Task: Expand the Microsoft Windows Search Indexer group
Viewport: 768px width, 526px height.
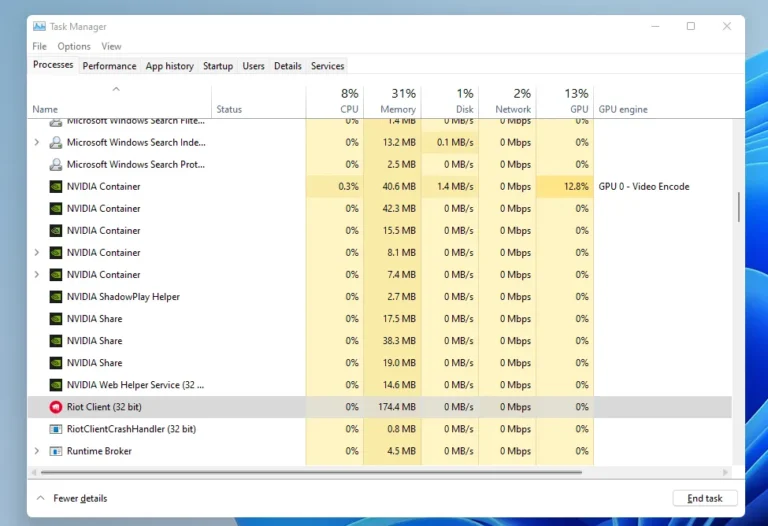Action: [x=37, y=143]
